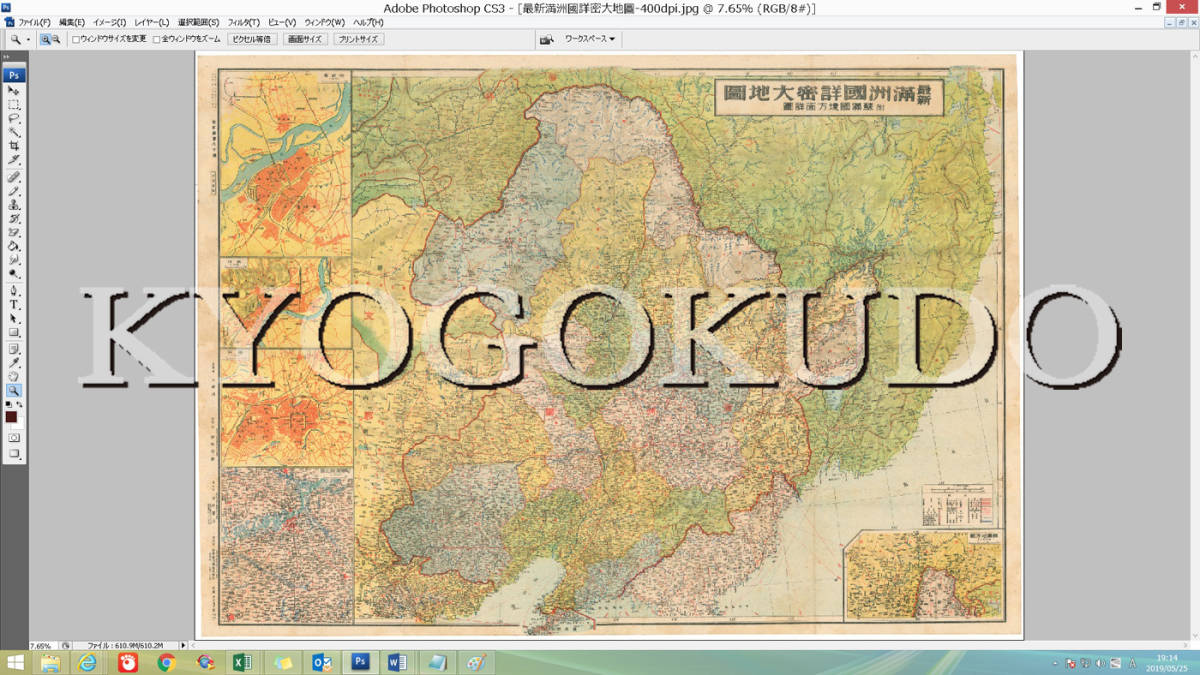The height and width of the screenshot is (675, 1200).
Task: Click the white background color swatch
Action: [20, 424]
